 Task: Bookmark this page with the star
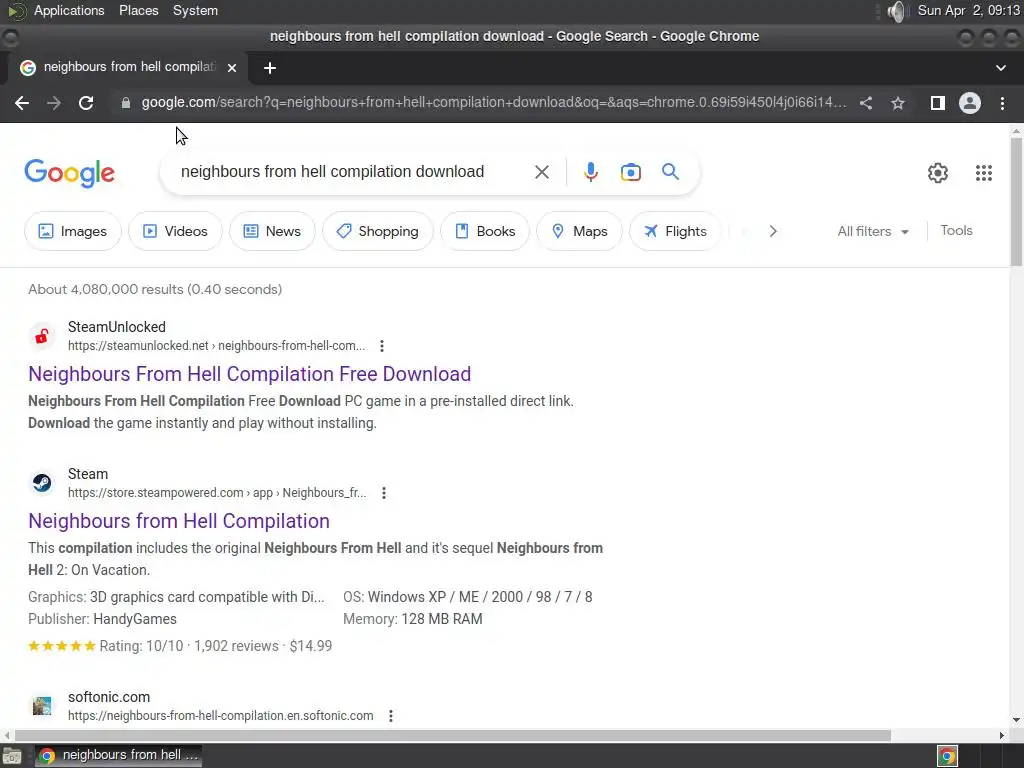click(x=898, y=103)
